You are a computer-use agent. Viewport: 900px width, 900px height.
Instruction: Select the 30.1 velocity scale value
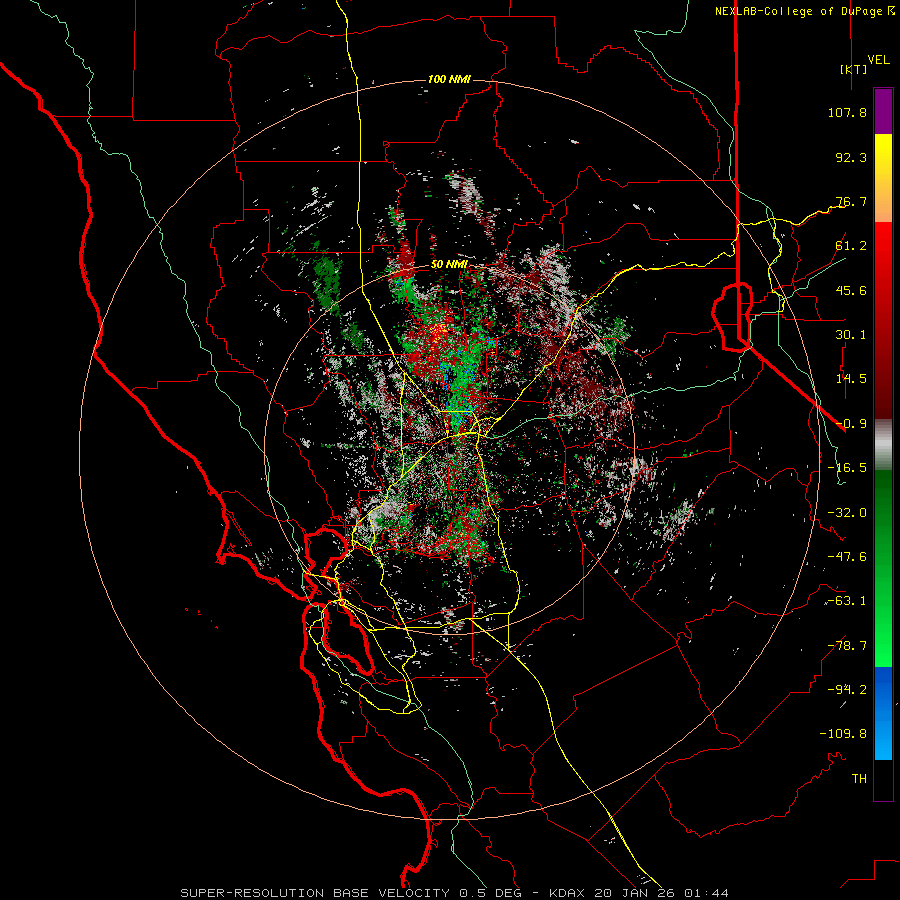click(851, 335)
